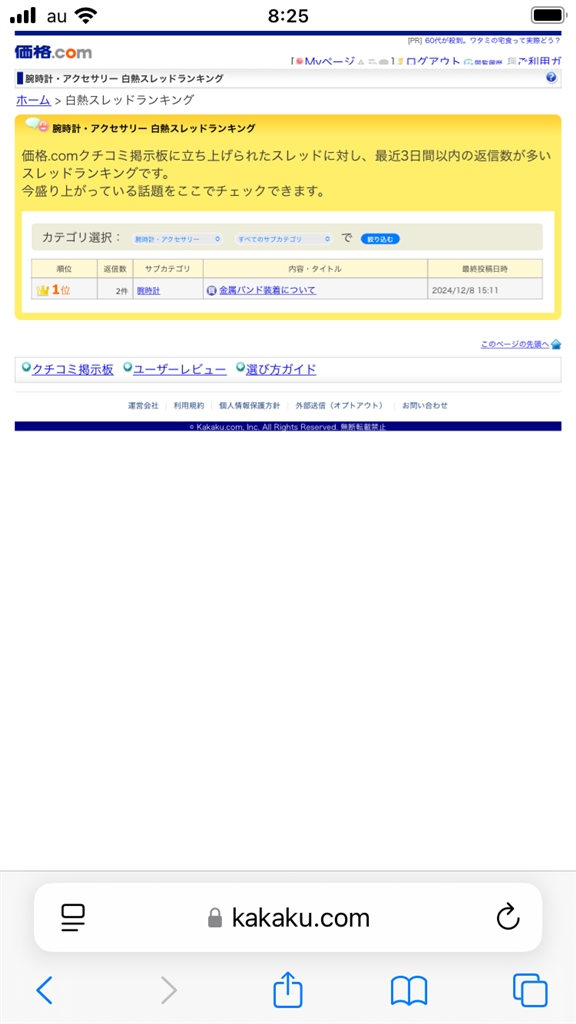Tap the Safari back arrow
Viewport: 576px width, 1024px height.
pyautogui.click(x=44, y=991)
